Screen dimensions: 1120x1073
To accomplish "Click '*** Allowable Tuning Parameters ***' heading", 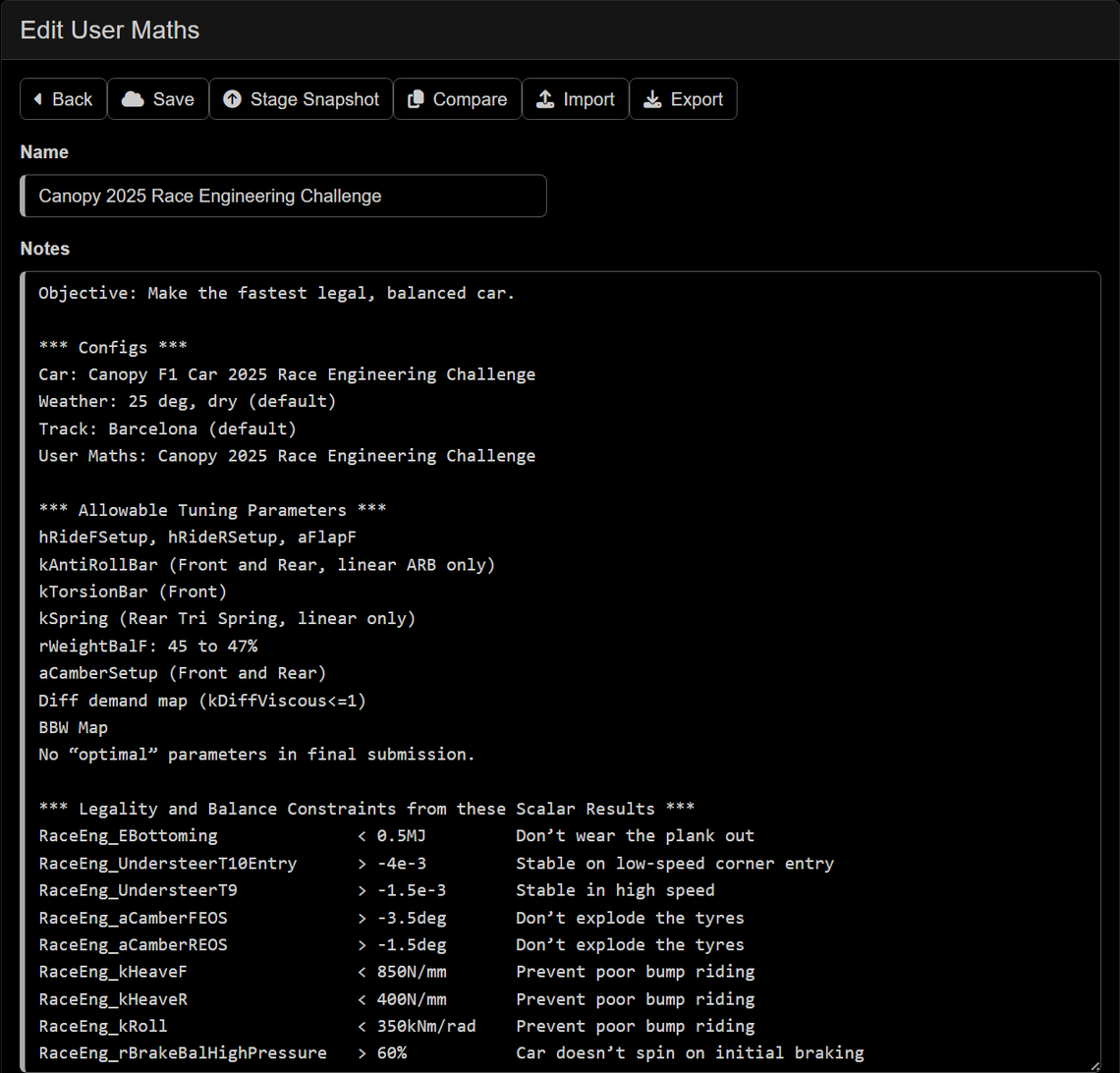I will pos(212,510).
